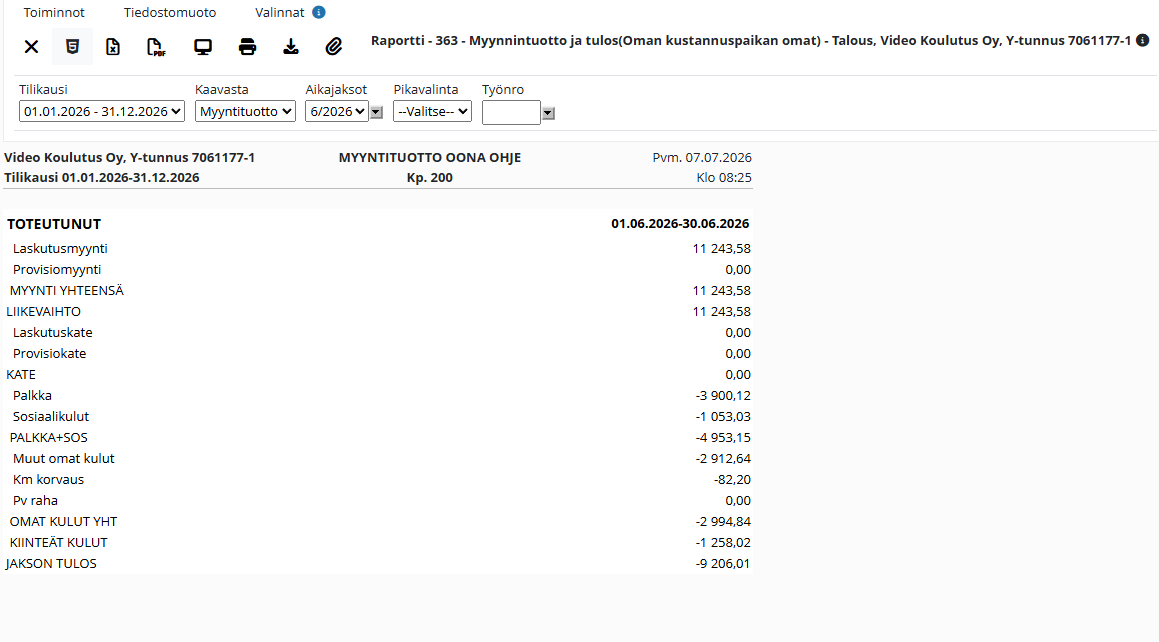The image size is (1159, 642).
Task: Focus the Työnro input field
Action: click(x=511, y=113)
